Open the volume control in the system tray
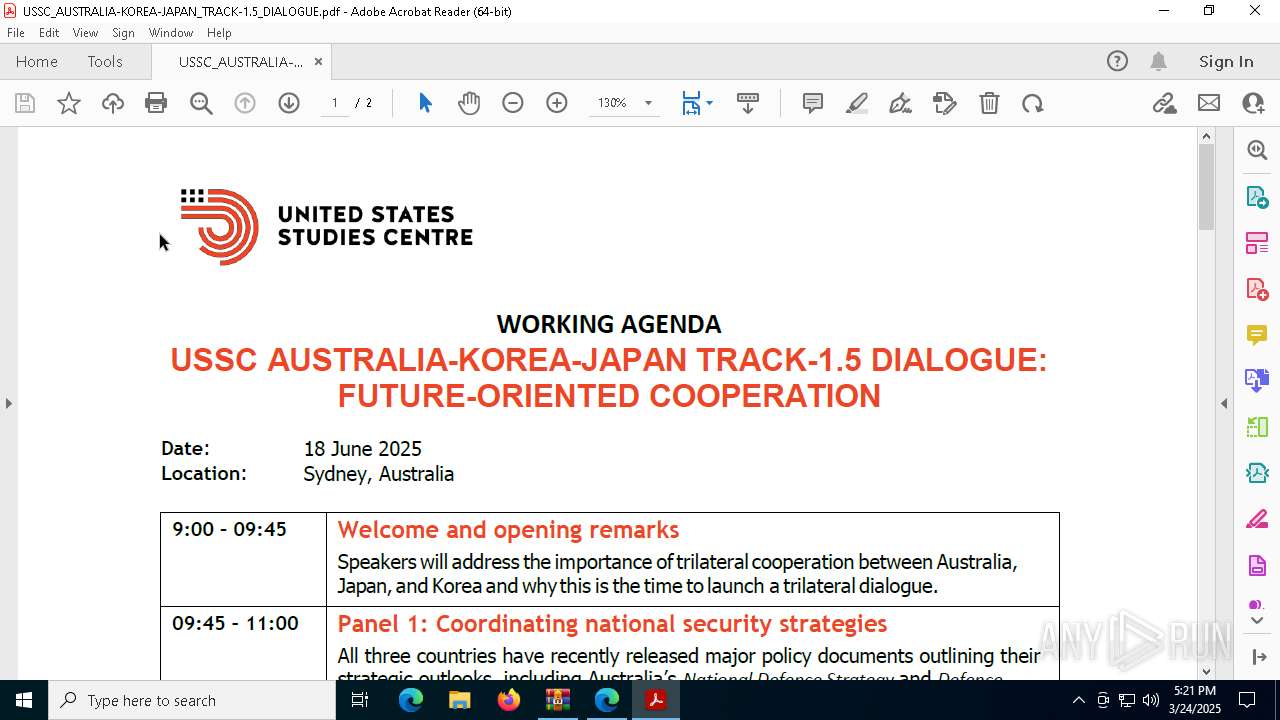This screenshot has height=720, width=1280. coord(1150,700)
